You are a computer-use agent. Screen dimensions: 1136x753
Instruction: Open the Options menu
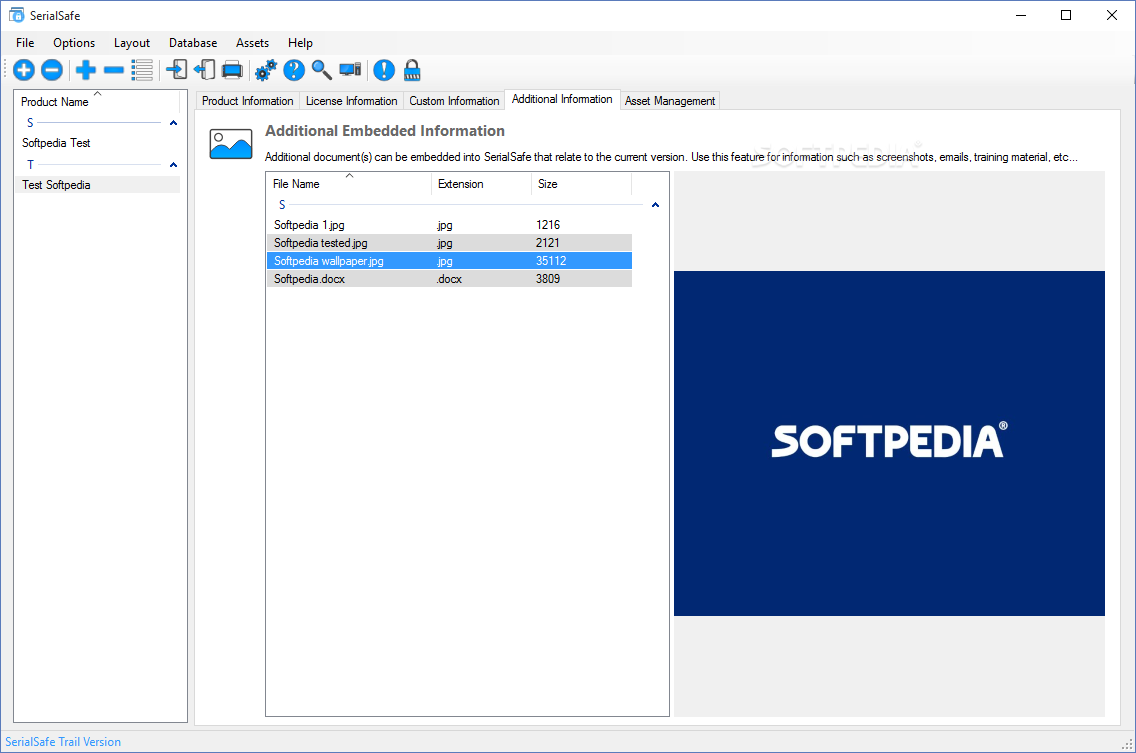coord(74,43)
